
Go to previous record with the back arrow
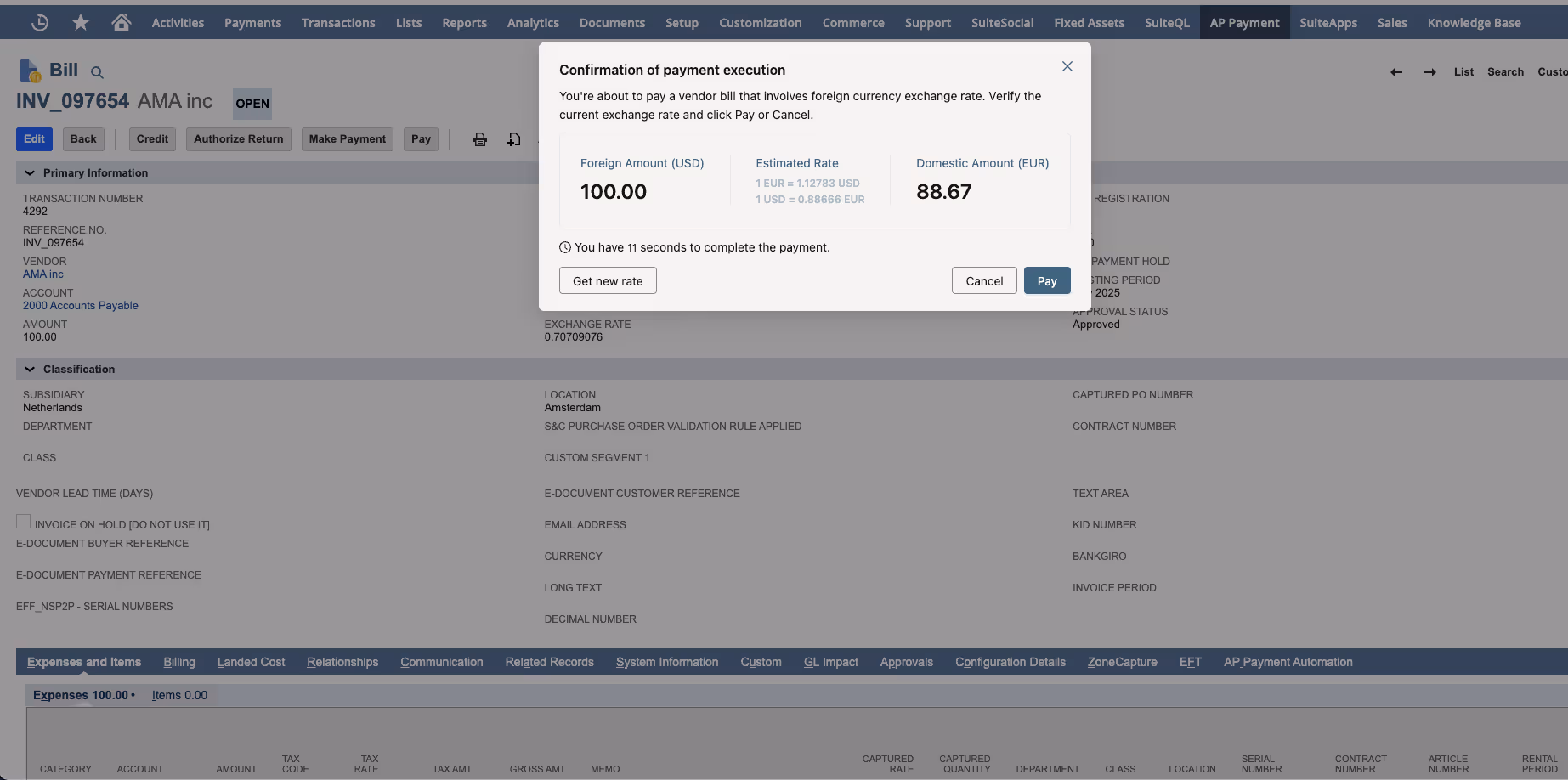(x=1395, y=72)
